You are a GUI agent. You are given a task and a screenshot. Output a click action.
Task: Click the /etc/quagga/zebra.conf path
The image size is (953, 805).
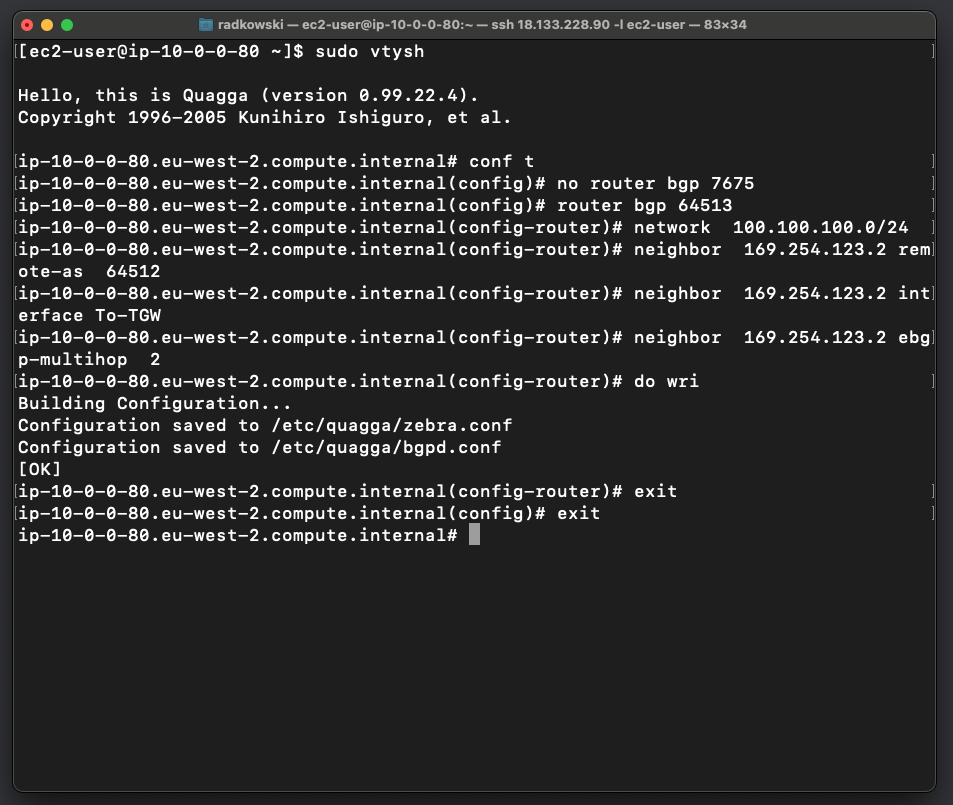point(391,425)
